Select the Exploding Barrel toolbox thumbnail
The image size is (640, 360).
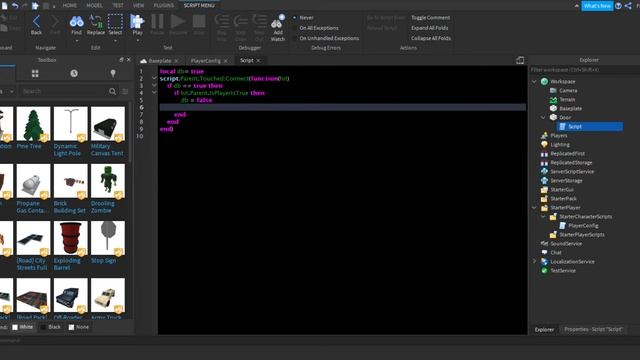pos(70,238)
